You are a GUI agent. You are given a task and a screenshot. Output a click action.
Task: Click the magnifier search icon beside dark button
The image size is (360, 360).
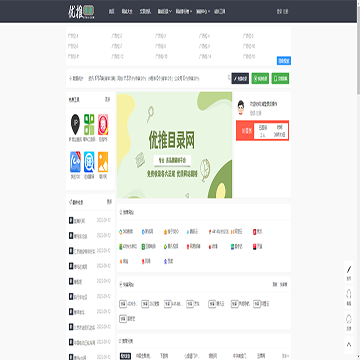(x=229, y=78)
